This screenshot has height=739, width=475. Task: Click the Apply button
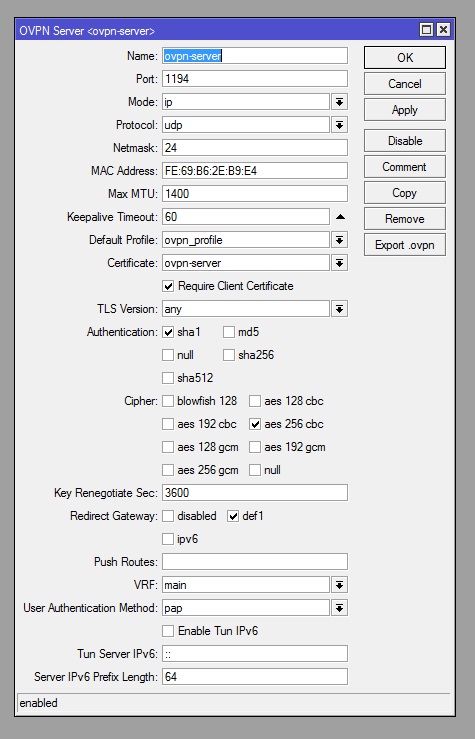pos(405,110)
